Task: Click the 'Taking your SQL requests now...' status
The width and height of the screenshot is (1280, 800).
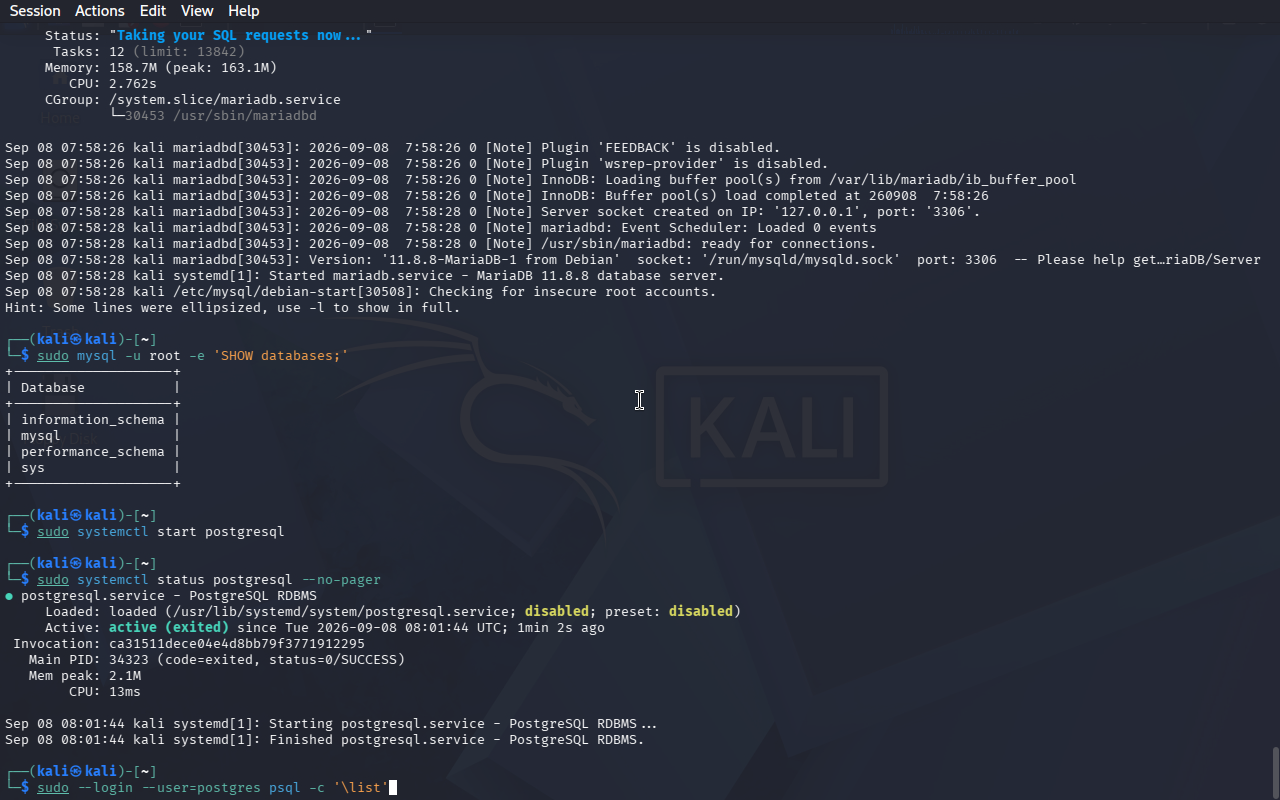Action: (x=241, y=36)
